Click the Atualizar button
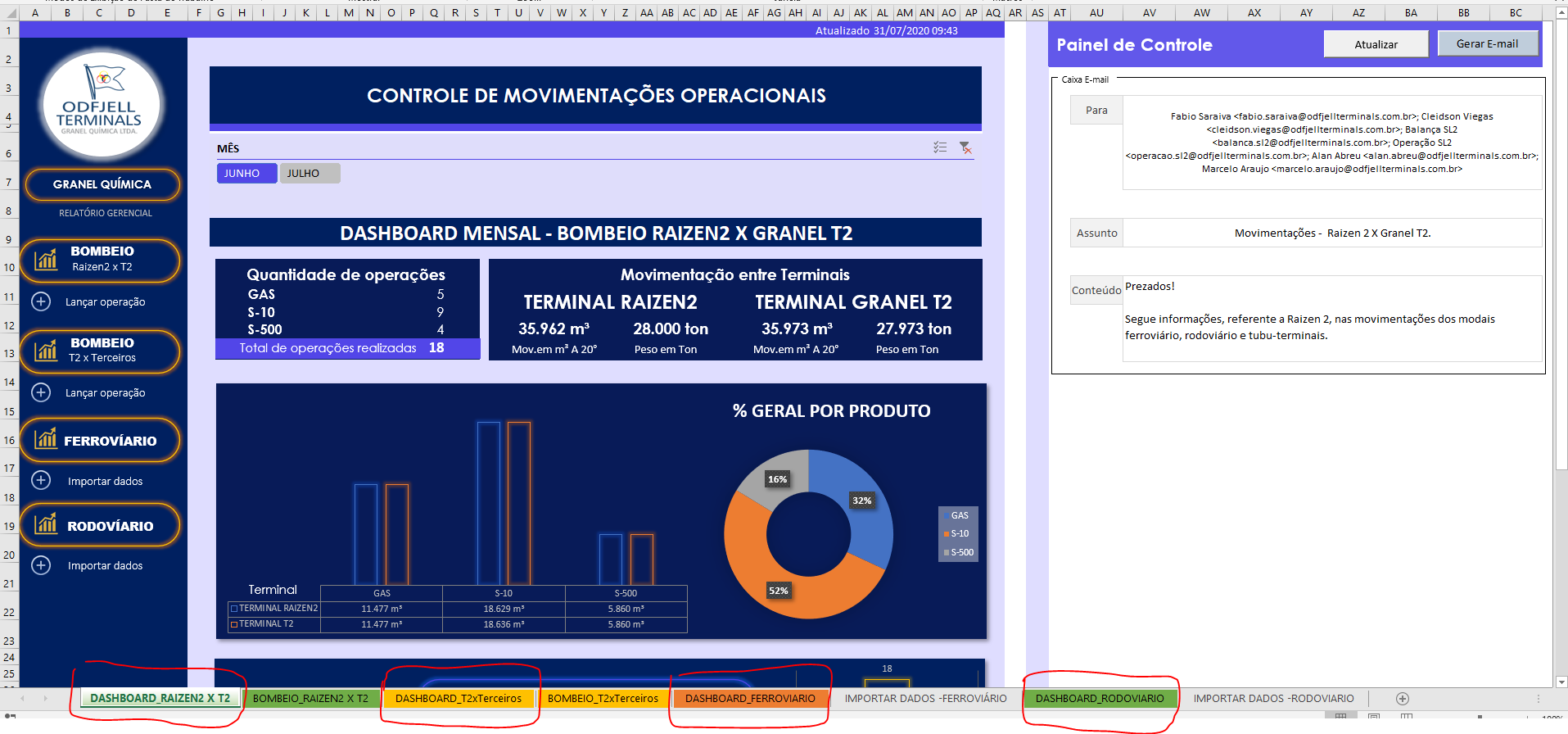Image resolution: width=1568 pixels, height=734 pixels. [1376, 44]
